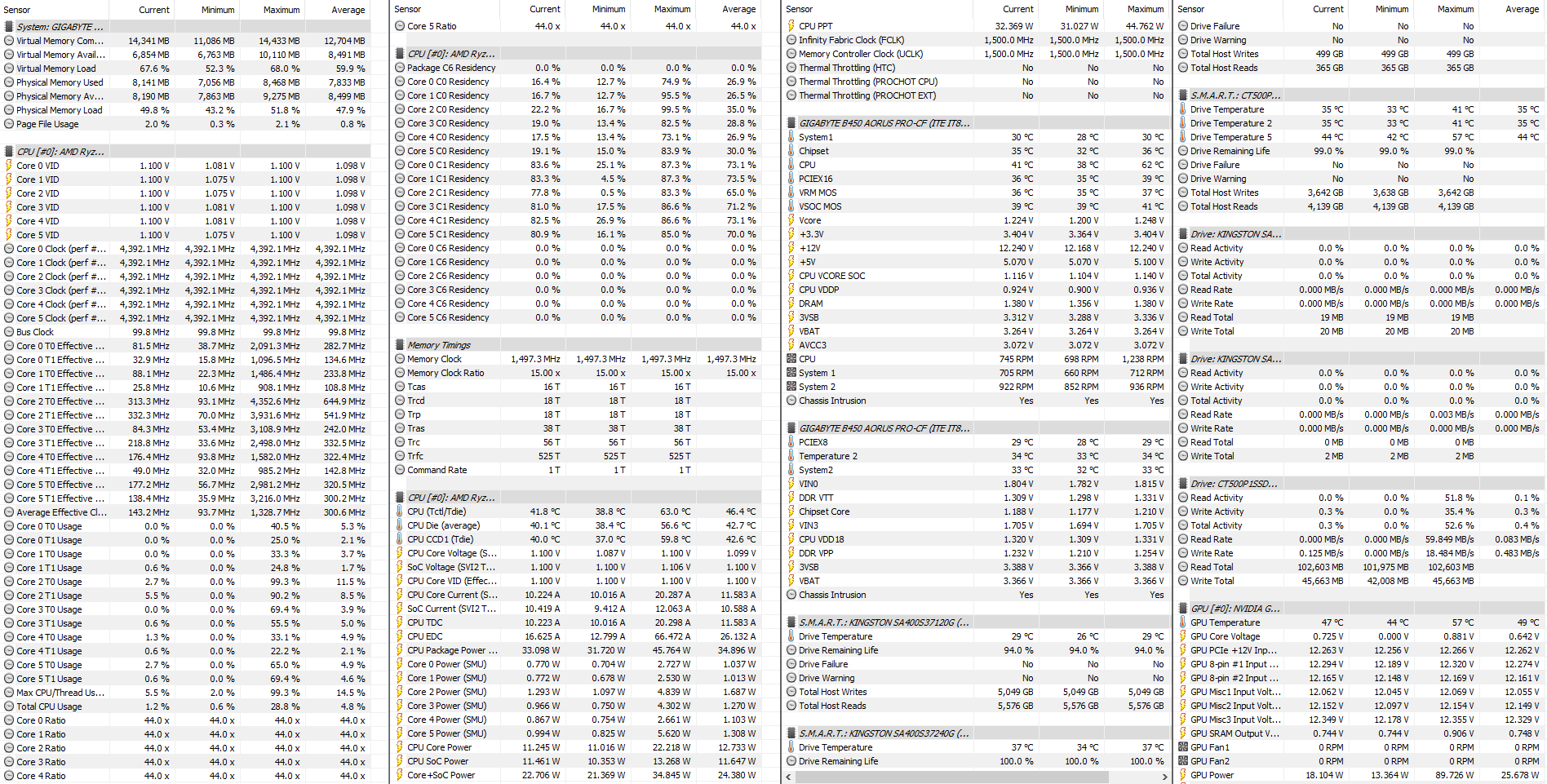
Task: Select the thermometer icon beside Drive Temperature 5
Action: coord(1183,137)
